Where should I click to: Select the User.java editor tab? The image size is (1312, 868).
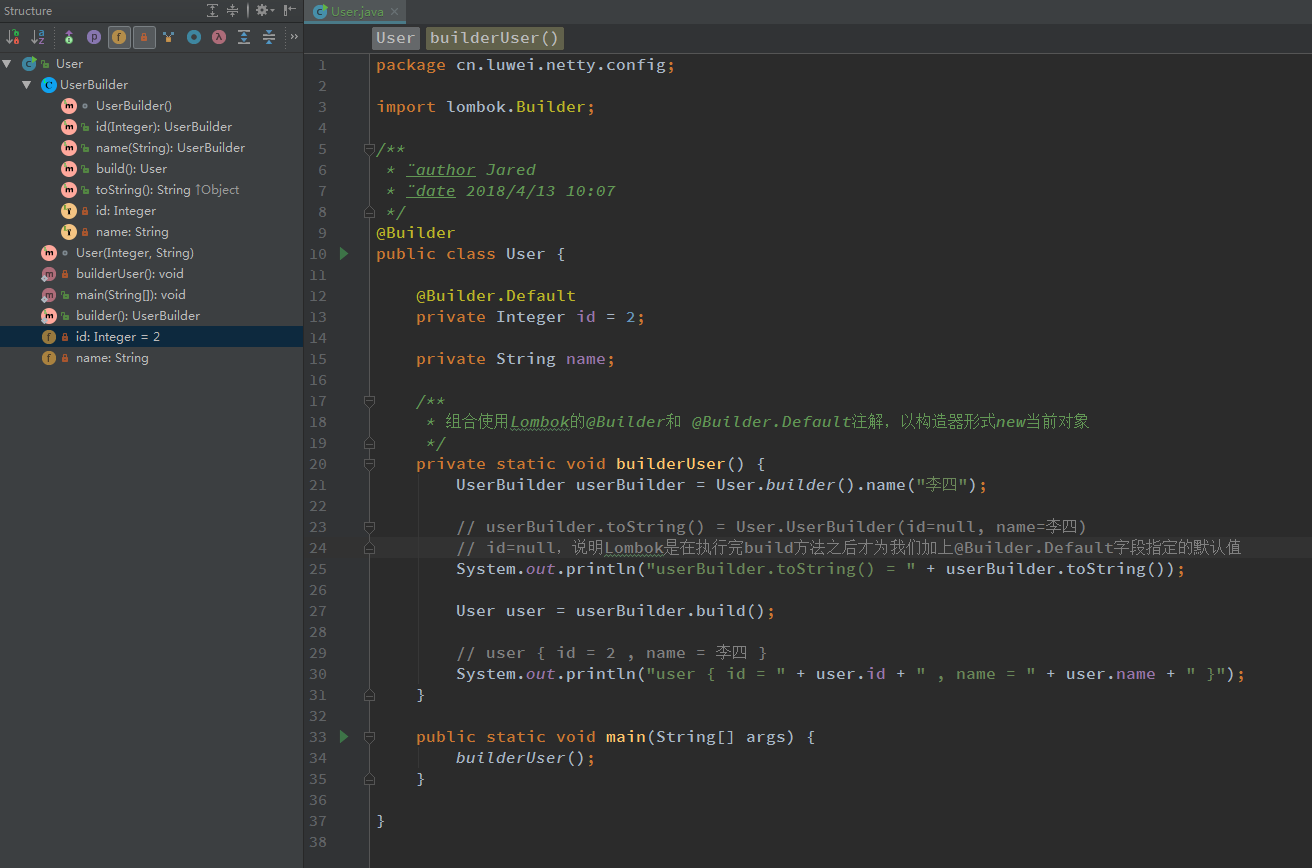pyautogui.click(x=357, y=12)
